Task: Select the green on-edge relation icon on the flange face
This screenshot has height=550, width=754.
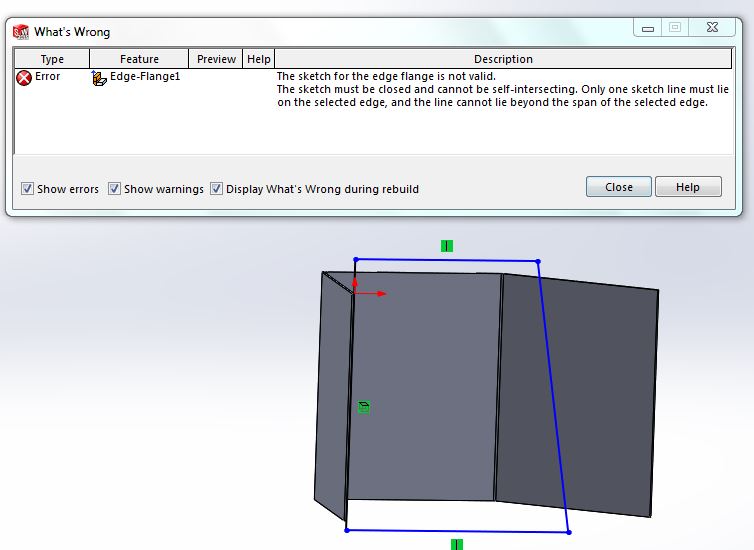Action: [364, 407]
